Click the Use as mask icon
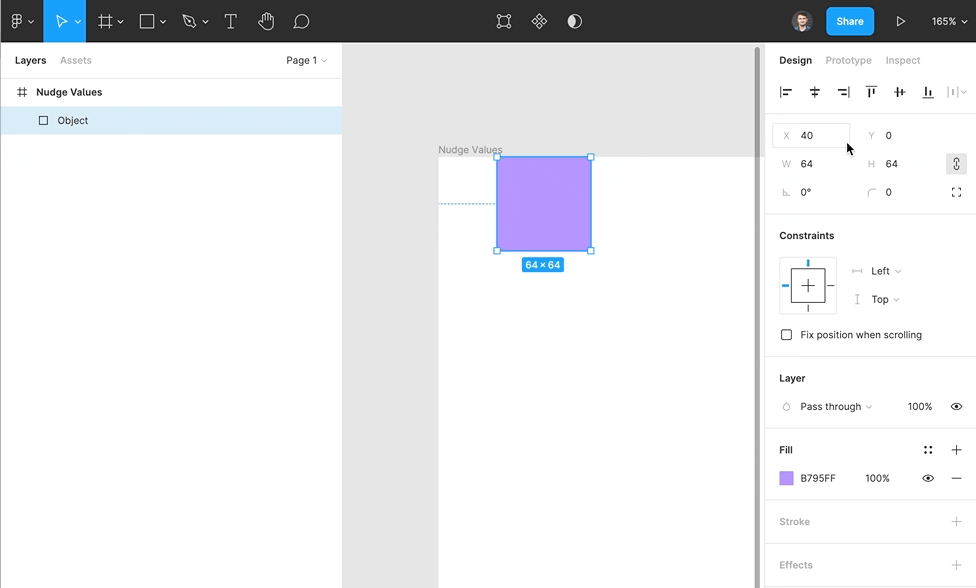Viewport: 976px width, 588px height. [575, 21]
